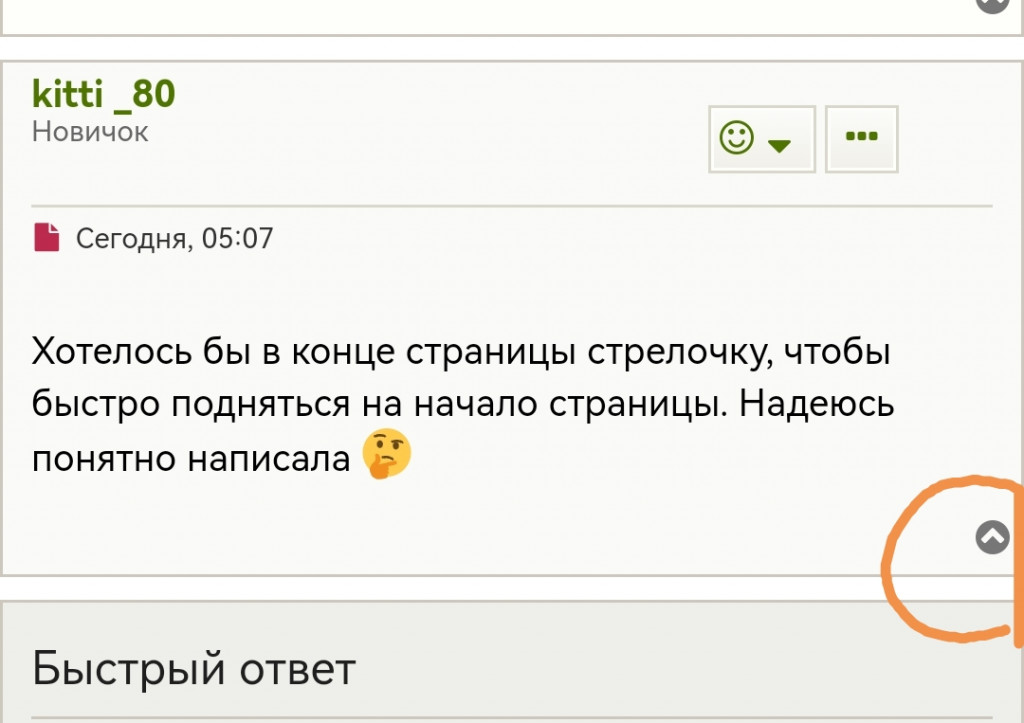Expand the dropdown arrow beside the smiley
The width and height of the screenshot is (1024, 723).
tap(779, 146)
